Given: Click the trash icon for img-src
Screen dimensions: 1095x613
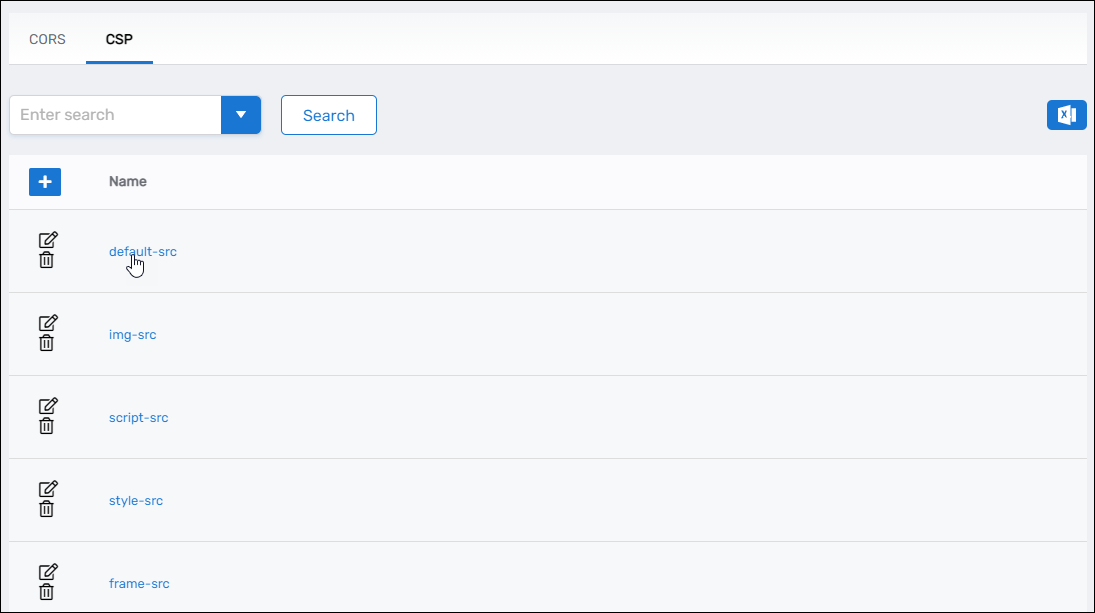Looking at the screenshot, I should (46, 343).
